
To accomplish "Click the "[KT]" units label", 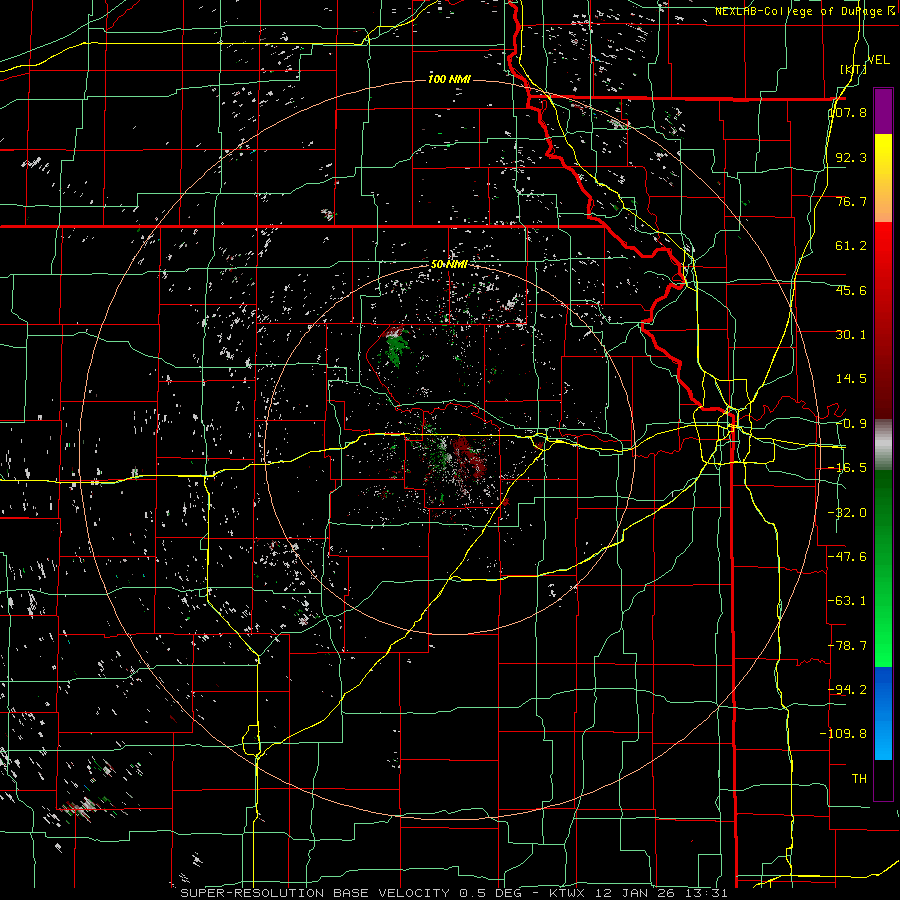I will coord(853,69).
